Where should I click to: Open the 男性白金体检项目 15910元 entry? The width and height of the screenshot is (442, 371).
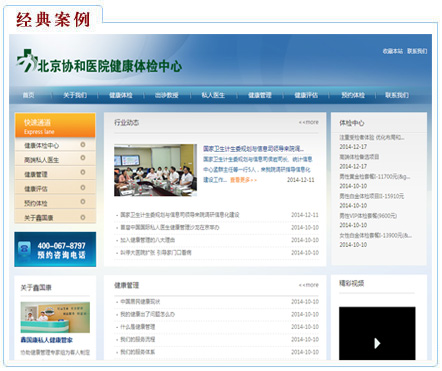point(372,196)
